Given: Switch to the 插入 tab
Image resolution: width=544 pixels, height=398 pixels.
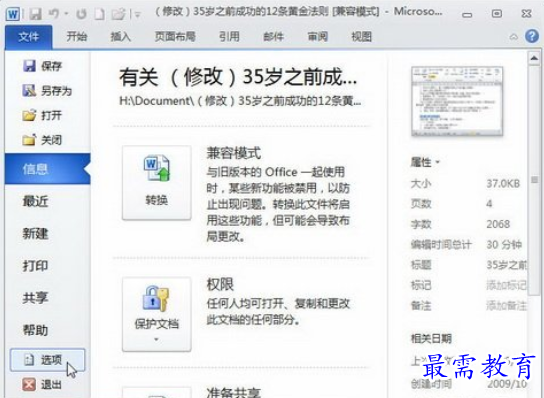Looking at the screenshot, I should coord(120,36).
